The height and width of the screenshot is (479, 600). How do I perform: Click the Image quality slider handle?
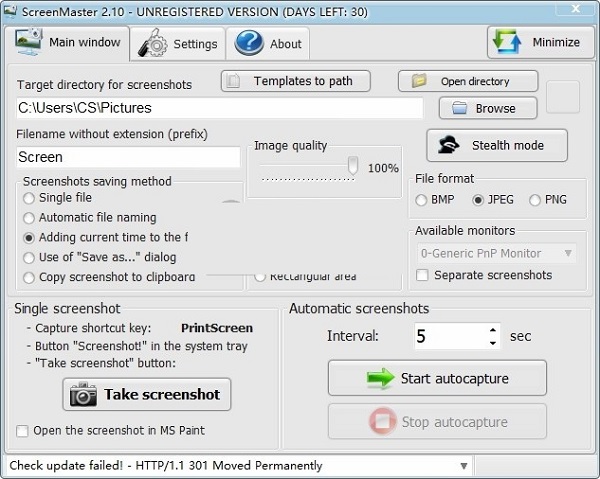click(x=353, y=165)
